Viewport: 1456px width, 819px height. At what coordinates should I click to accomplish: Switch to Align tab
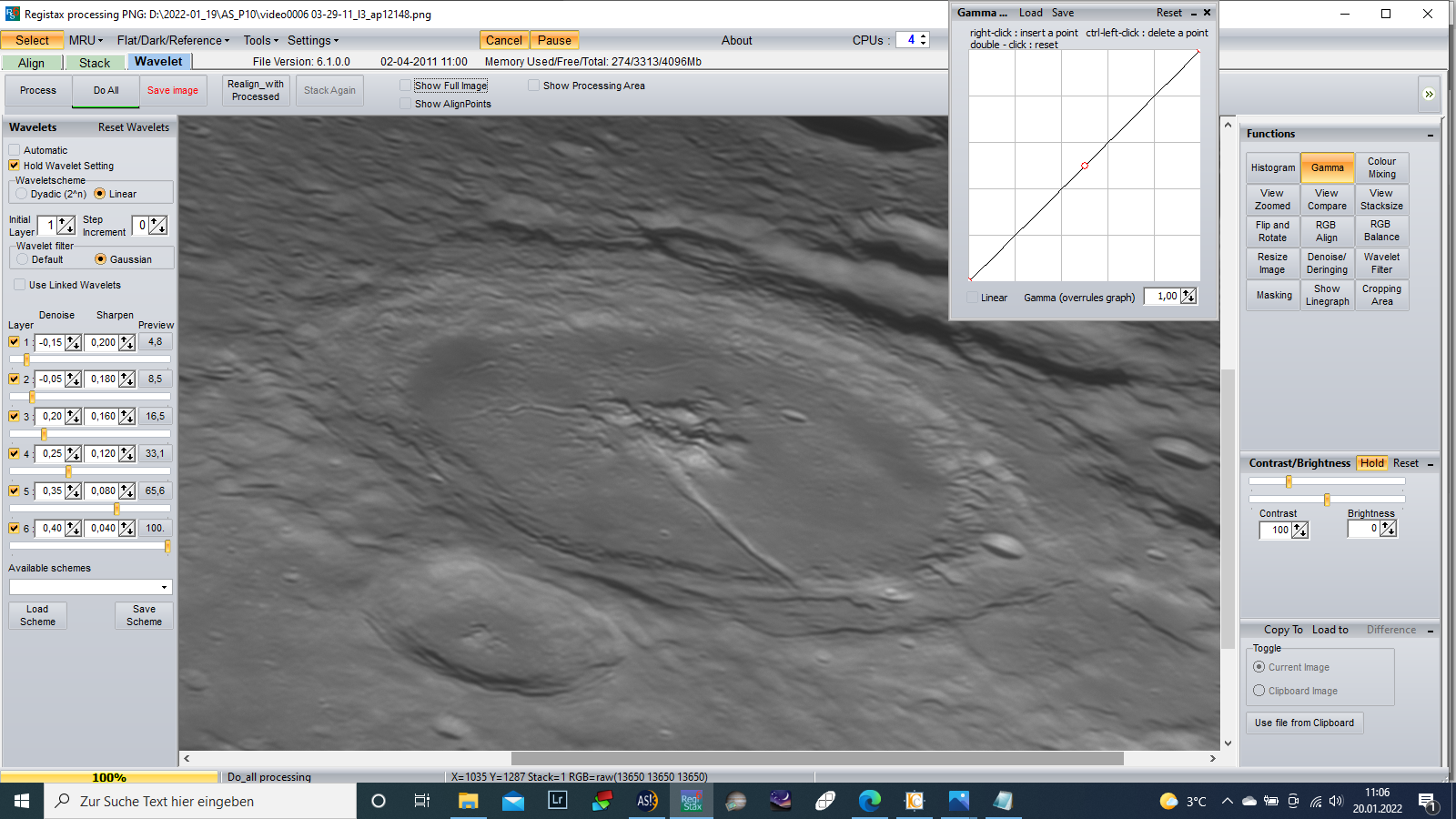[31, 63]
